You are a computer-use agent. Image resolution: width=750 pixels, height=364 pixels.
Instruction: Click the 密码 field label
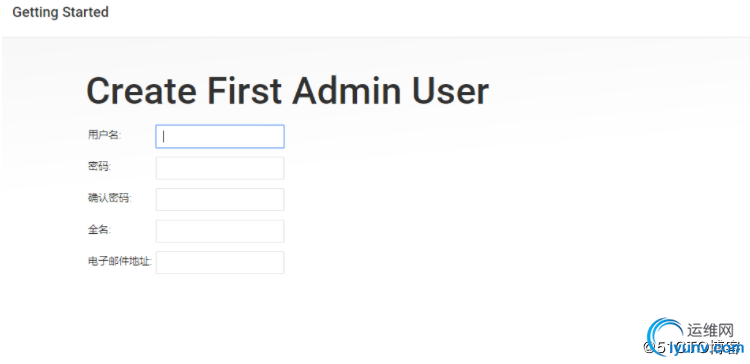tap(99, 166)
